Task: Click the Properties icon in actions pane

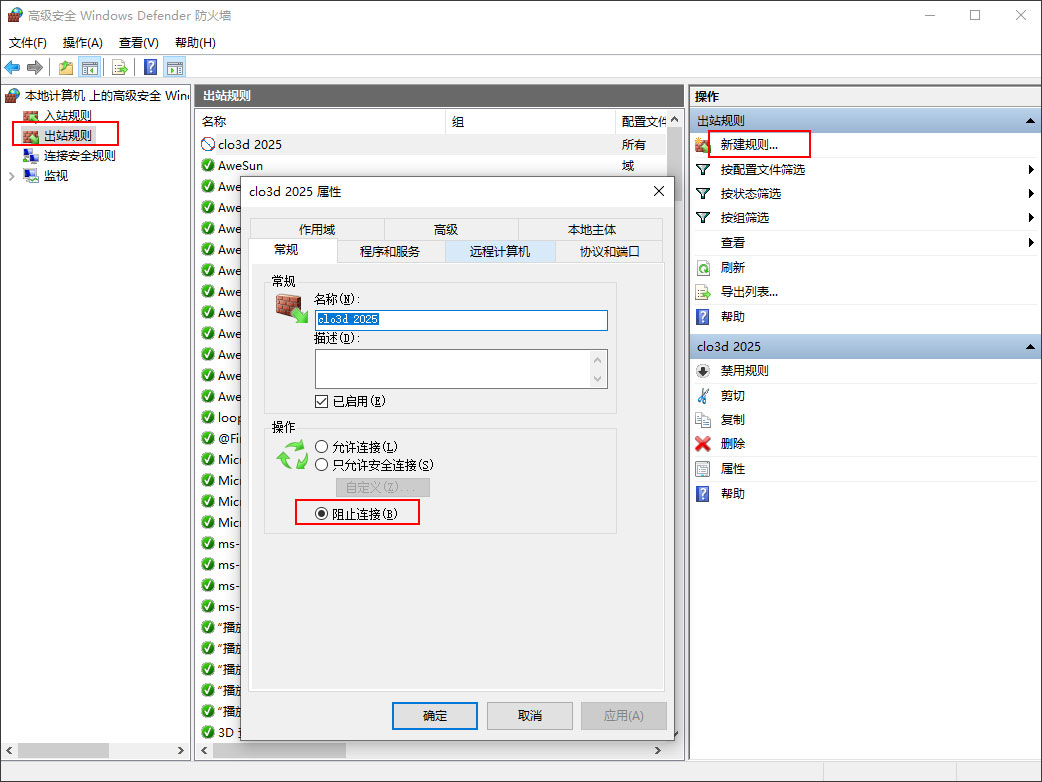Action: (703, 469)
